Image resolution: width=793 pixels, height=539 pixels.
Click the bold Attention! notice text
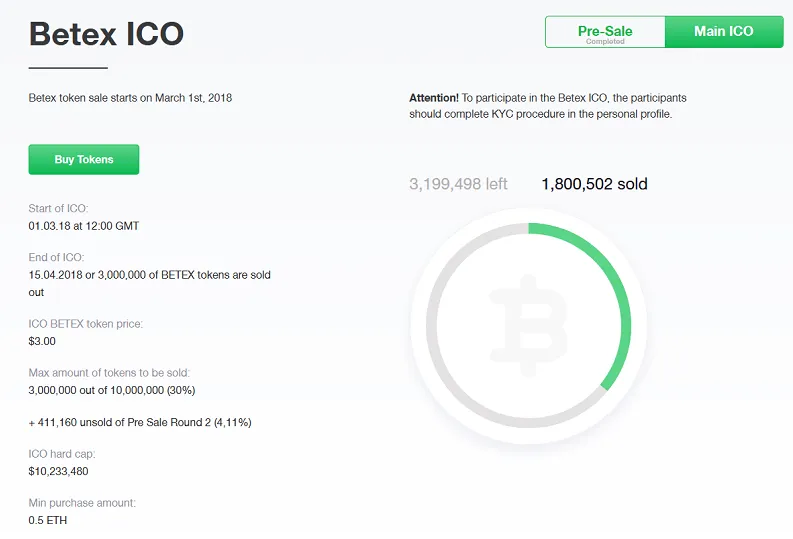tap(434, 98)
